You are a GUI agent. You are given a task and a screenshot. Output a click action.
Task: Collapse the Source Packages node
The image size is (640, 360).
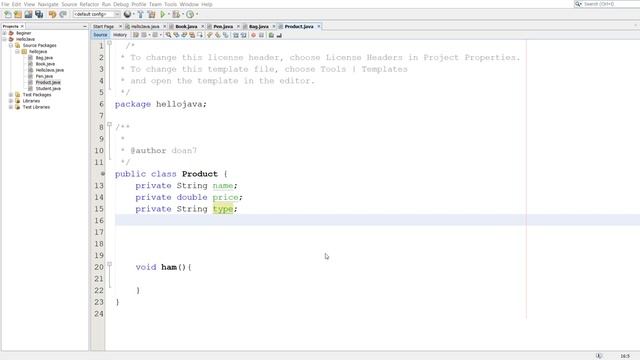click(11, 45)
